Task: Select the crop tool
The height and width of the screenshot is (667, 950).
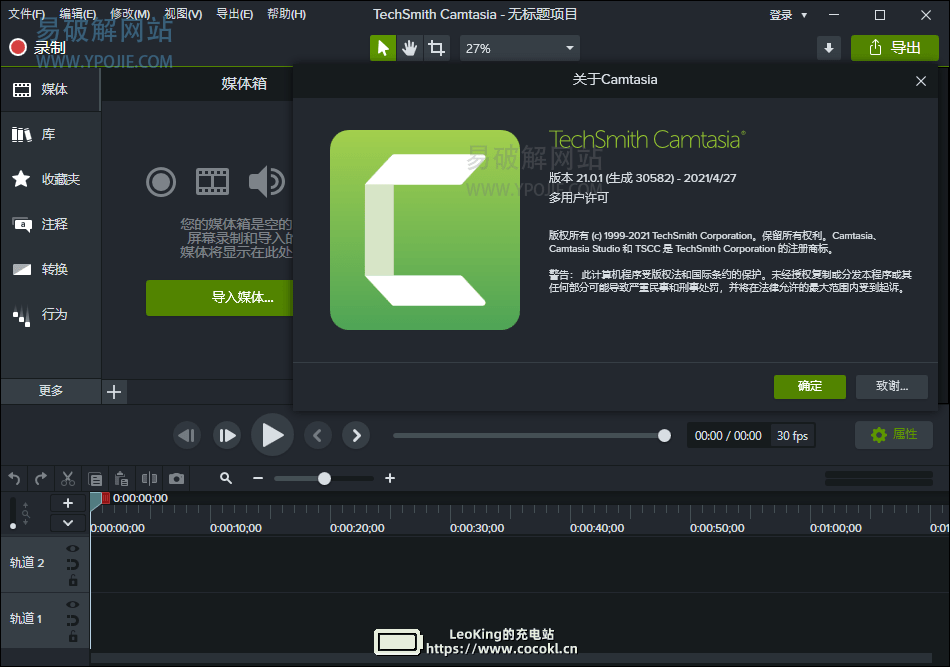Action: point(436,48)
